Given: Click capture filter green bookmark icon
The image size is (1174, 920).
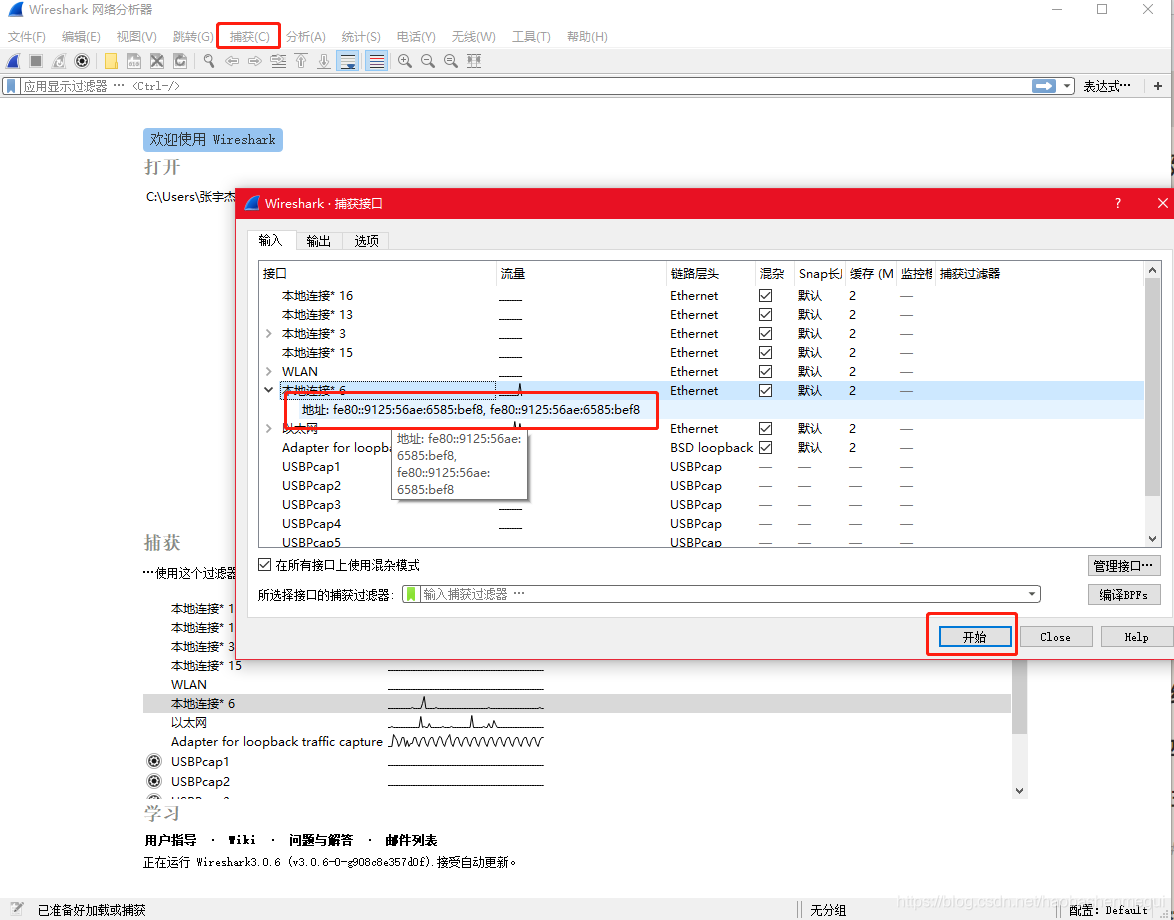Looking at the screenshot, I should (411, 594).
